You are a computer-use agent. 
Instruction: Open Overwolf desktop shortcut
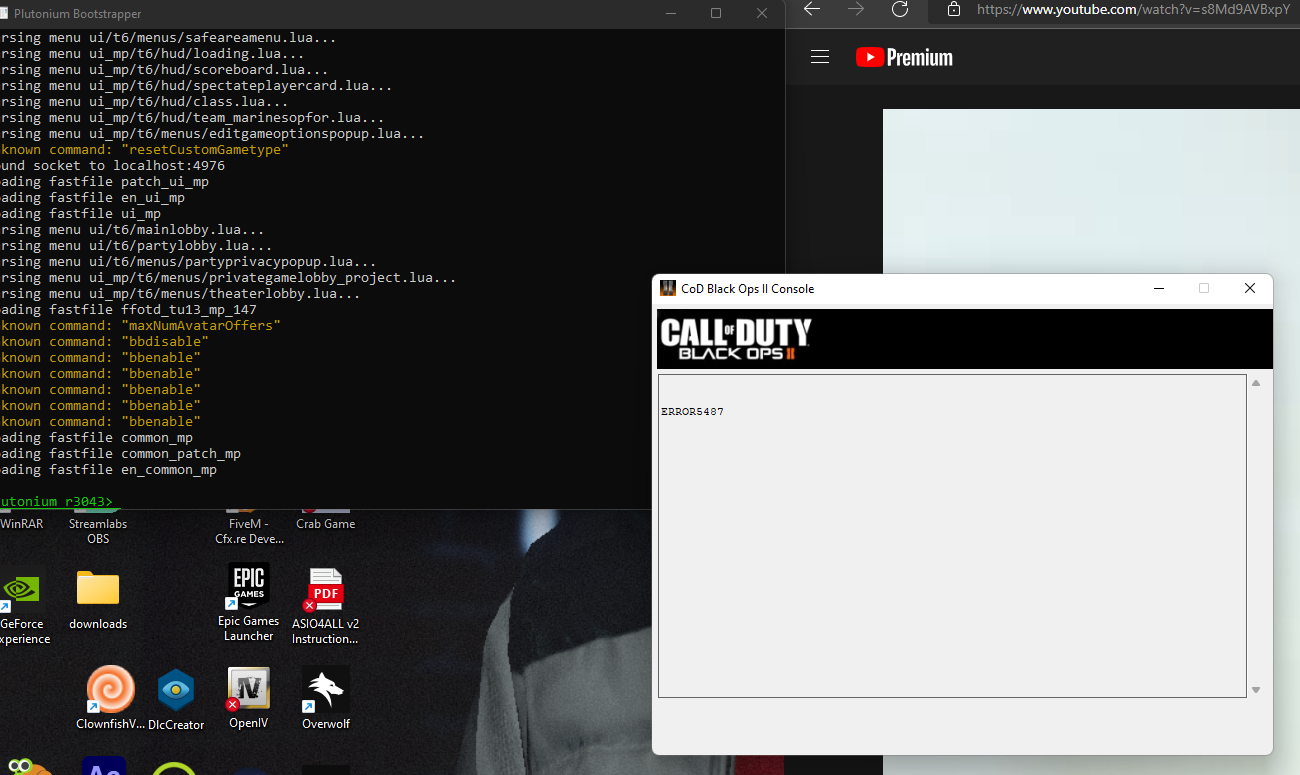pos(326,698)
